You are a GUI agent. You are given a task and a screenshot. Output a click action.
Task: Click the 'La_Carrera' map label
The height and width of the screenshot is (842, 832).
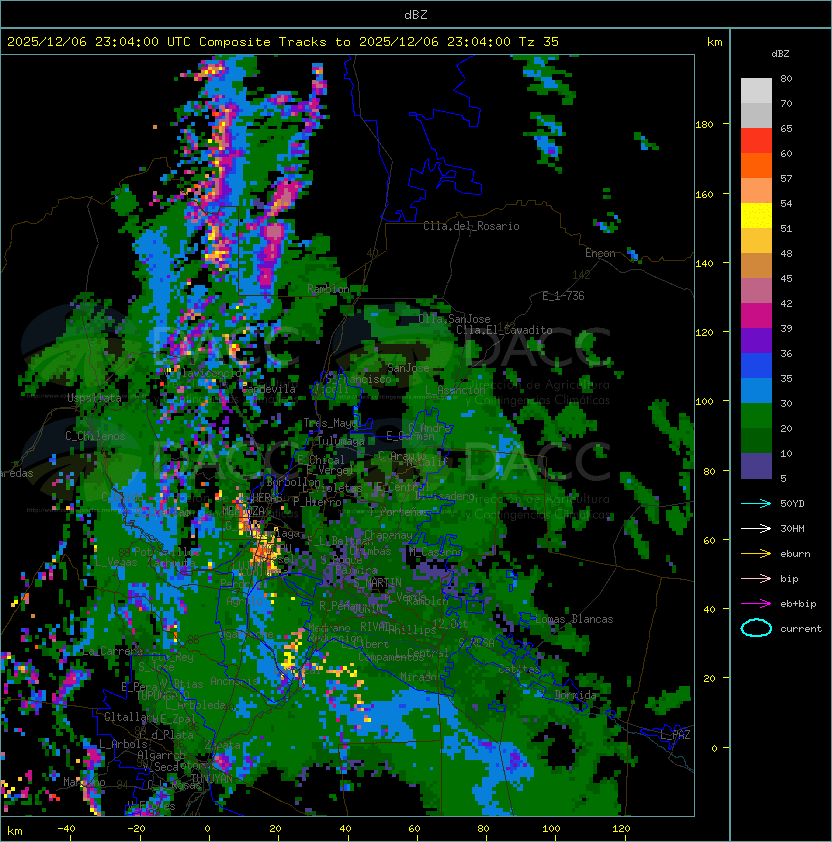click(113, 651)
